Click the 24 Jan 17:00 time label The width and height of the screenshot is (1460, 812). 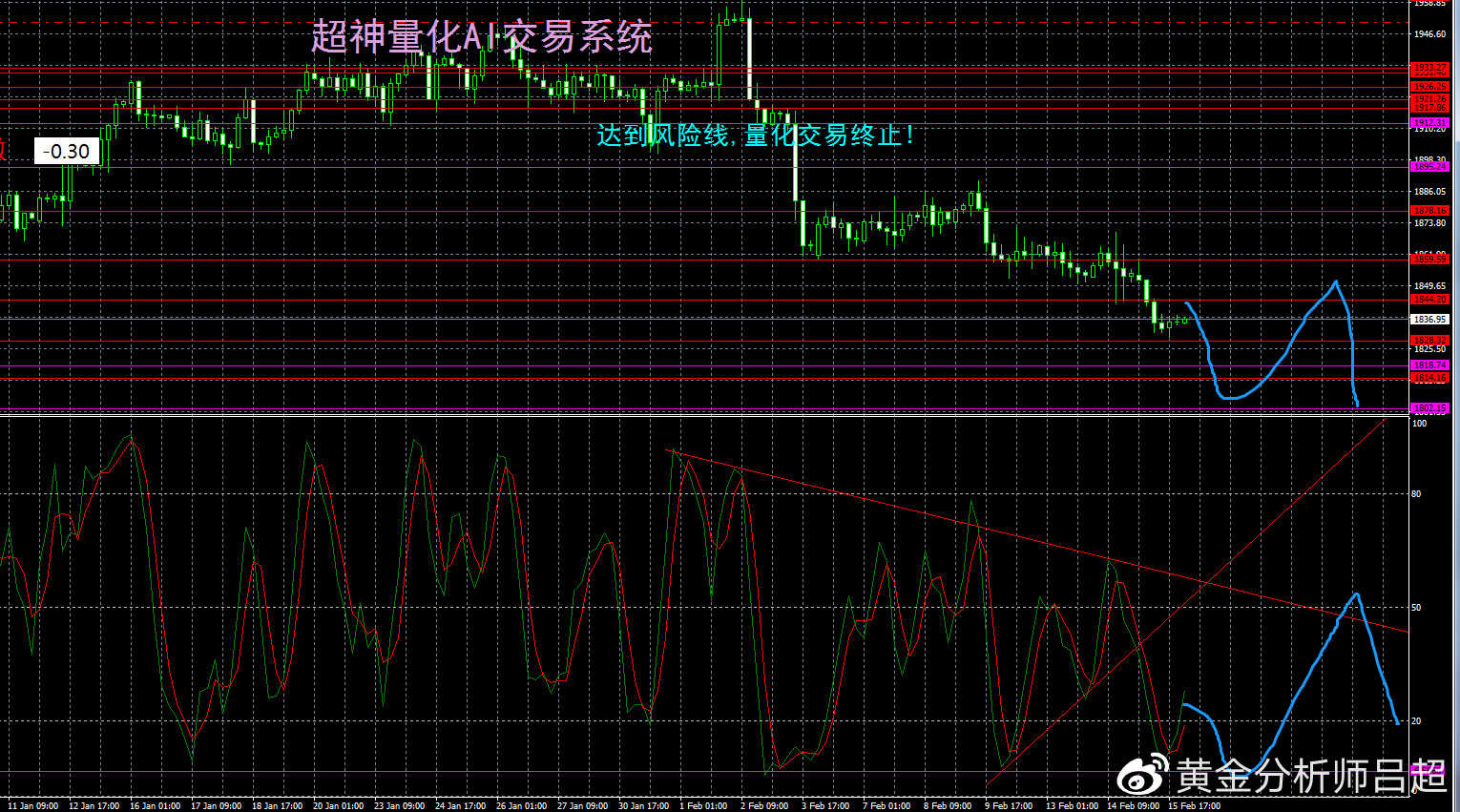(x=460, y=806)
